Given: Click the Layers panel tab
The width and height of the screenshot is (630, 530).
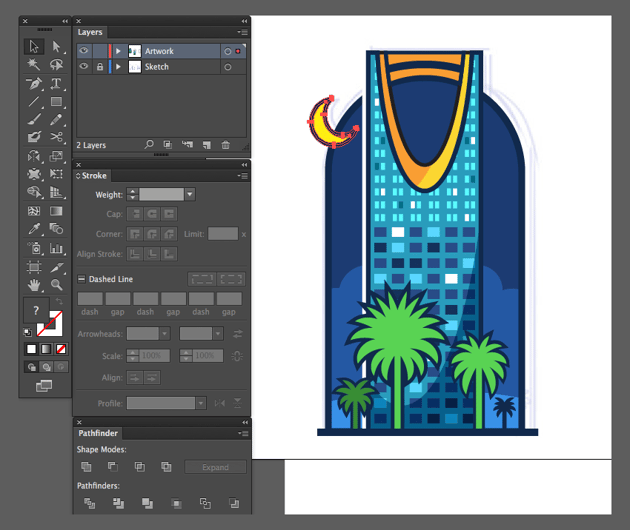Looking at the screenshot, I should (x=90, y=32).
